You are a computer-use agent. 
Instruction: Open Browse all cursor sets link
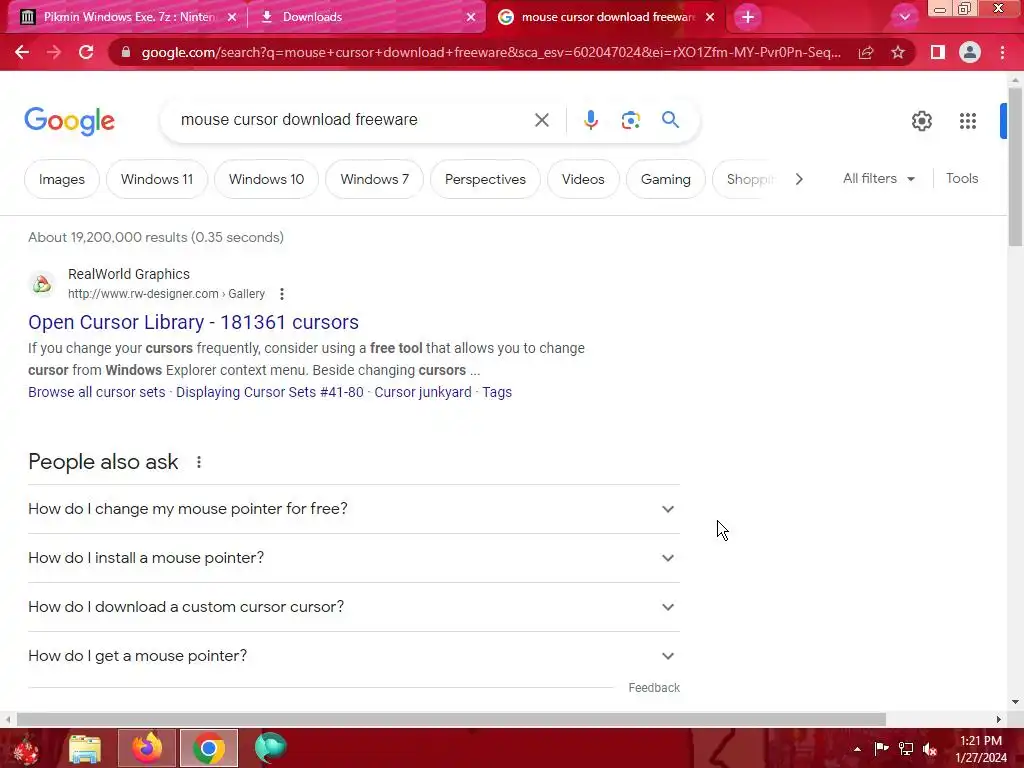coord(97,392)
